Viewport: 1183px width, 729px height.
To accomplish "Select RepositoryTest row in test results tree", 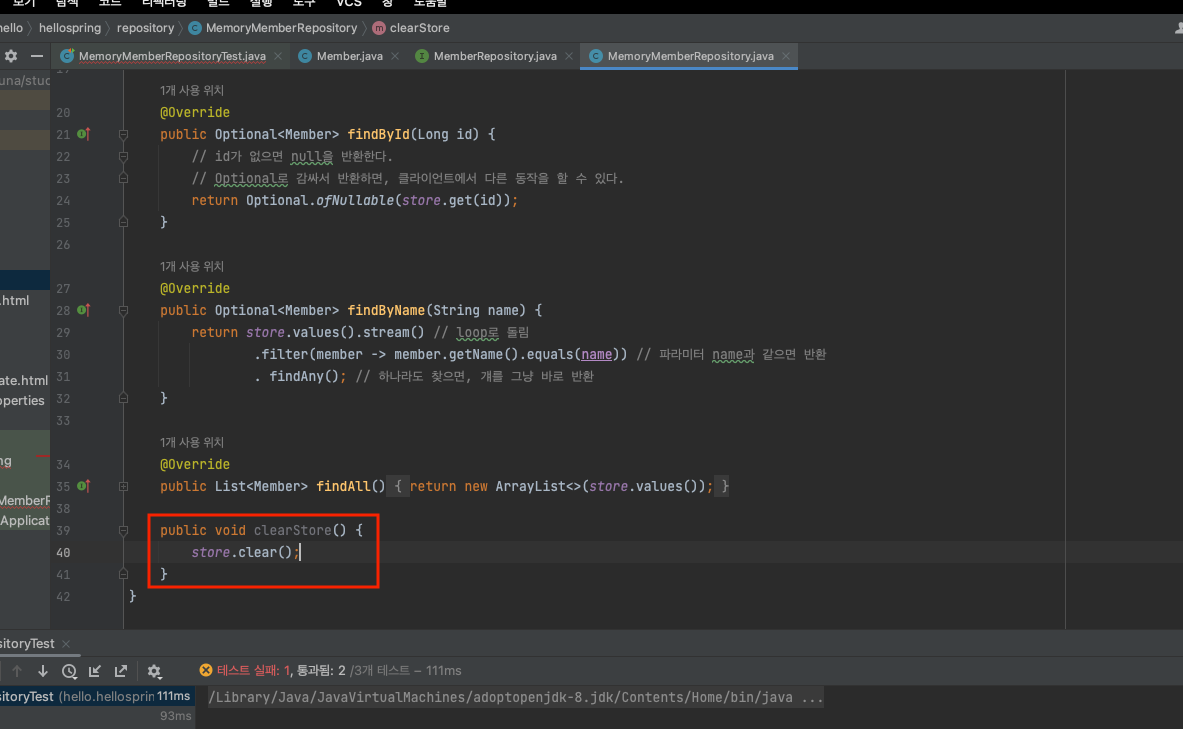I will point(97,696).
